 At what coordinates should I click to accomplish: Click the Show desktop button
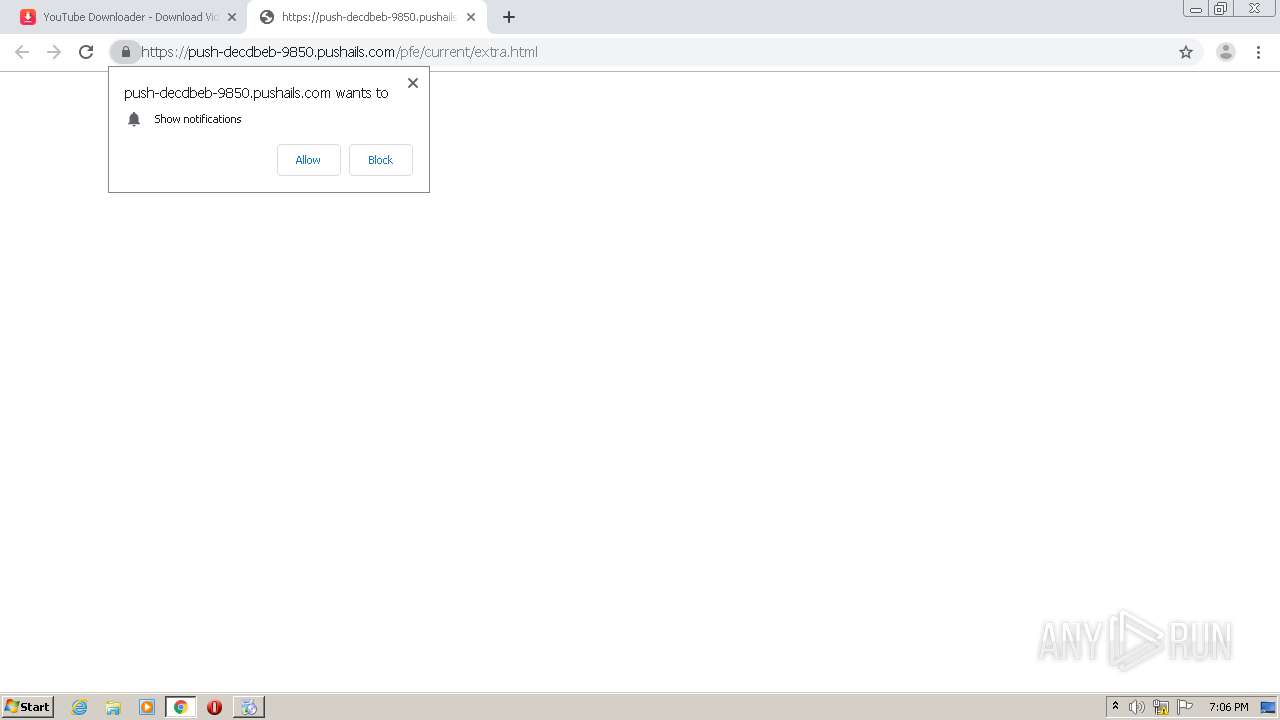tap(1268, 707)
